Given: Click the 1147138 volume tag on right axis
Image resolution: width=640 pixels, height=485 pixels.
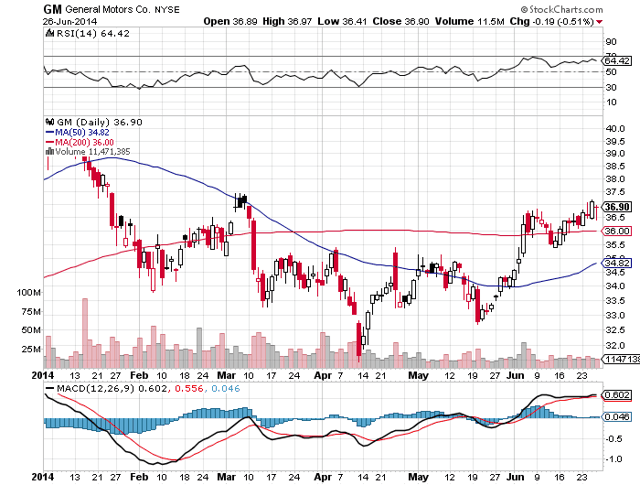Looking at the screenshot, I should [622, 359].
